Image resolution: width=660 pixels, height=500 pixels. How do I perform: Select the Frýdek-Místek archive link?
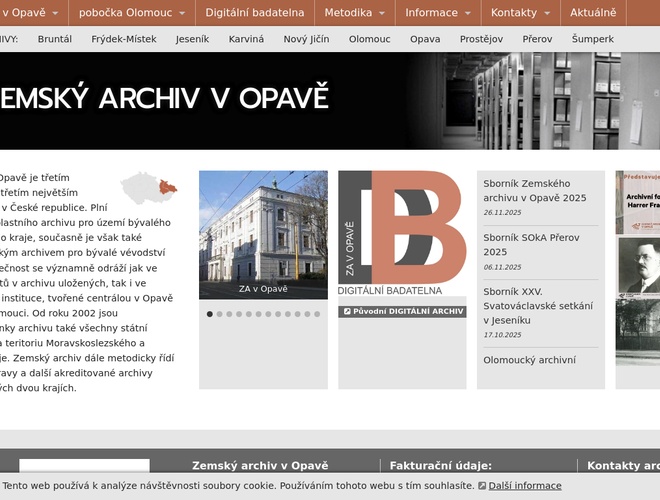[x=124, y=39]
